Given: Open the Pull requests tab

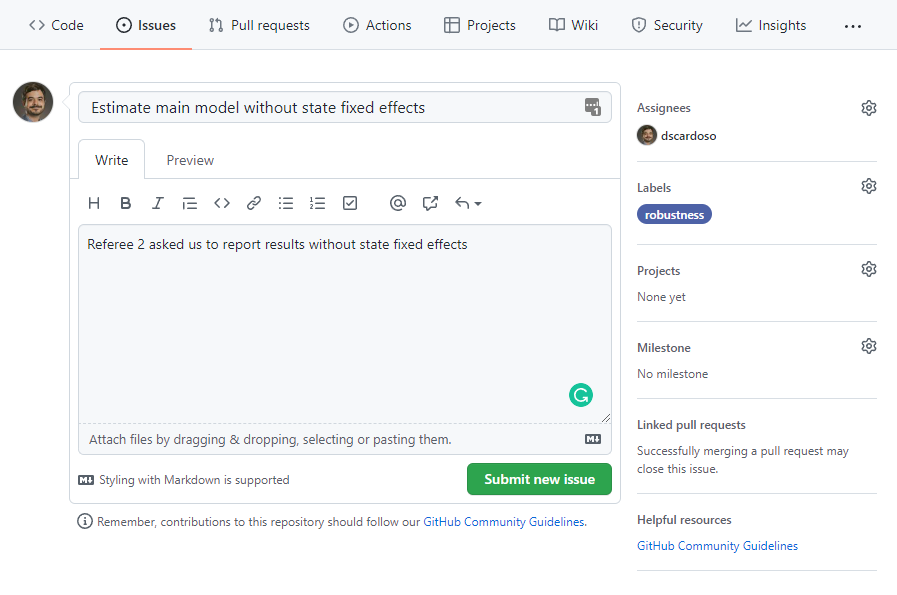Looking at the screenshot, I should point(259,25).
